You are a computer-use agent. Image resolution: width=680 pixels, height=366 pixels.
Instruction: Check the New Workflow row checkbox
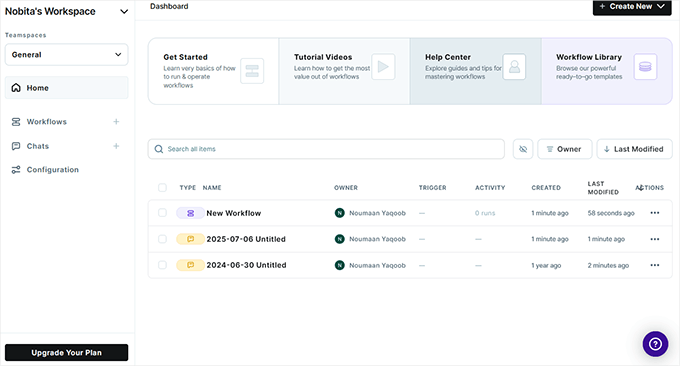162,212
